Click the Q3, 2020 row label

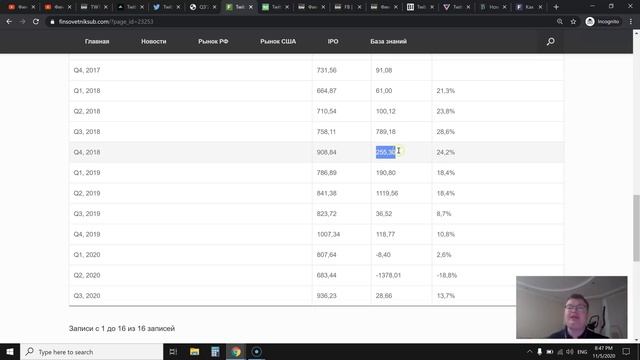(x=87, y=296)
